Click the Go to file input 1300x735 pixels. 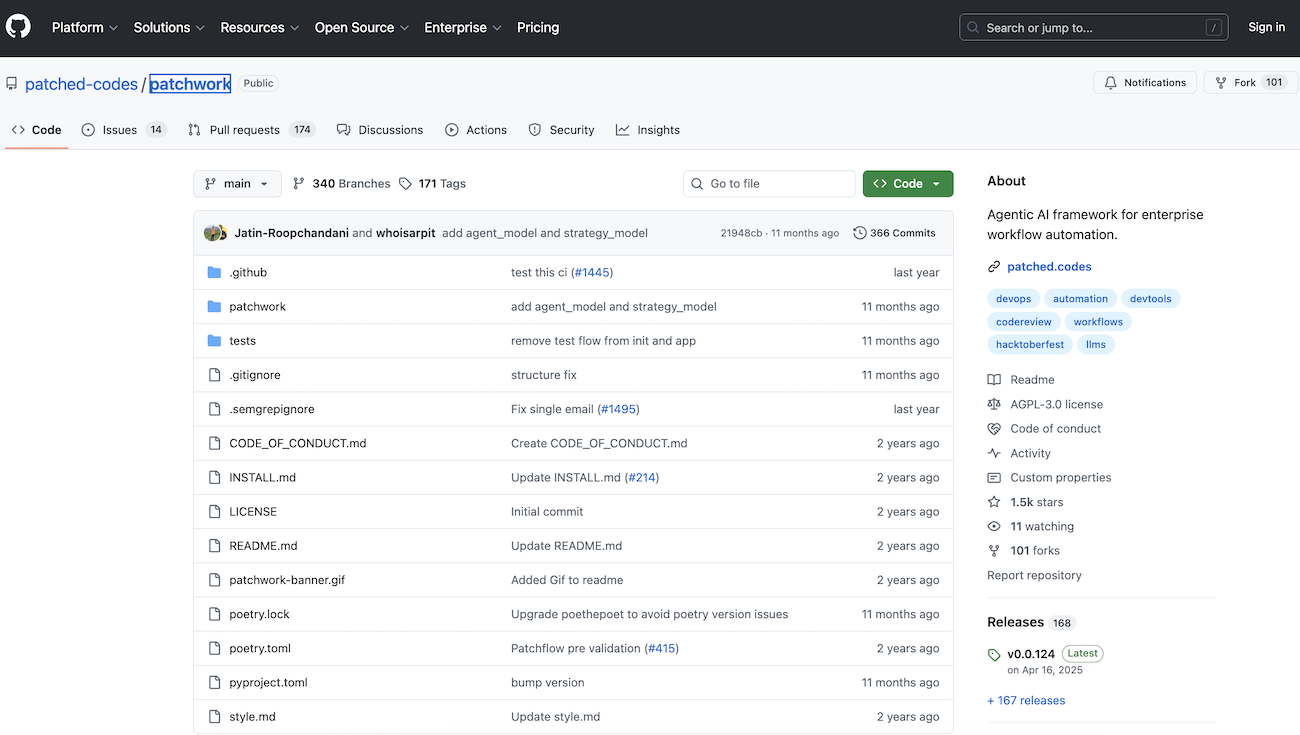pyautogui.click(x=769, y=184)
